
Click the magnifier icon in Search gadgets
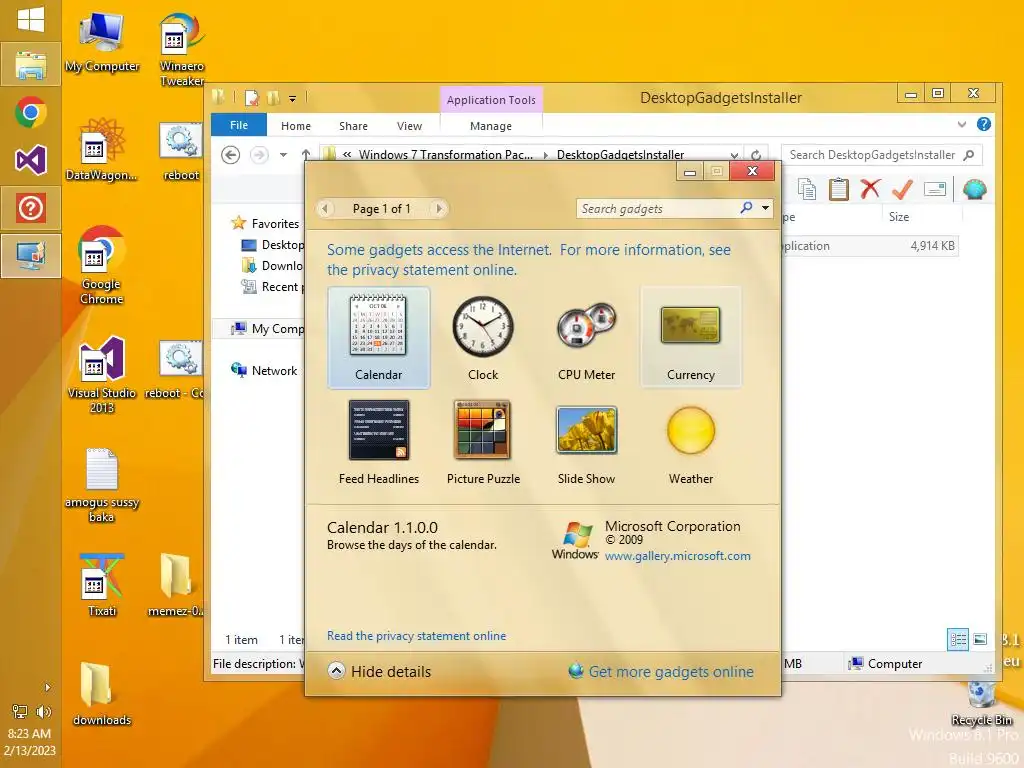[746, 208]
